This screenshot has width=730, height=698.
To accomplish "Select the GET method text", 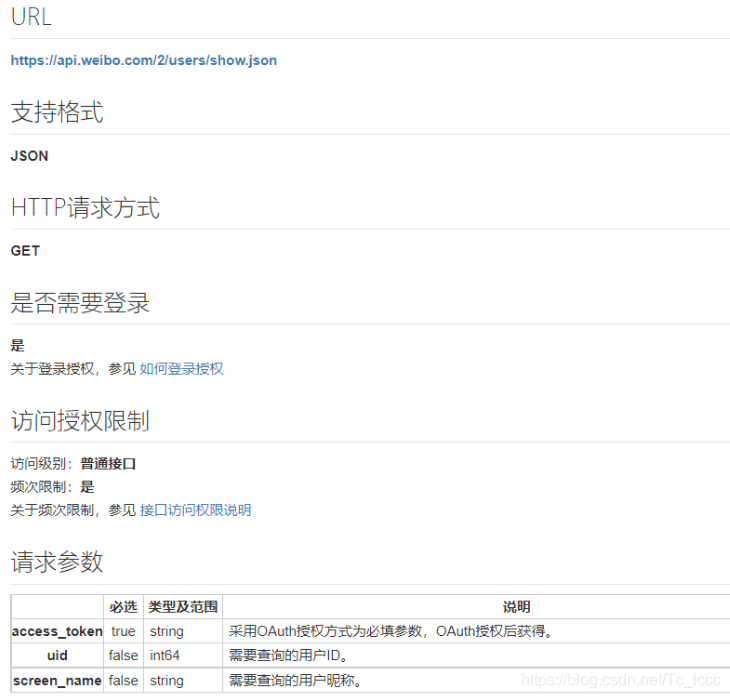I will pyautogui.click(x=25, y=251).
